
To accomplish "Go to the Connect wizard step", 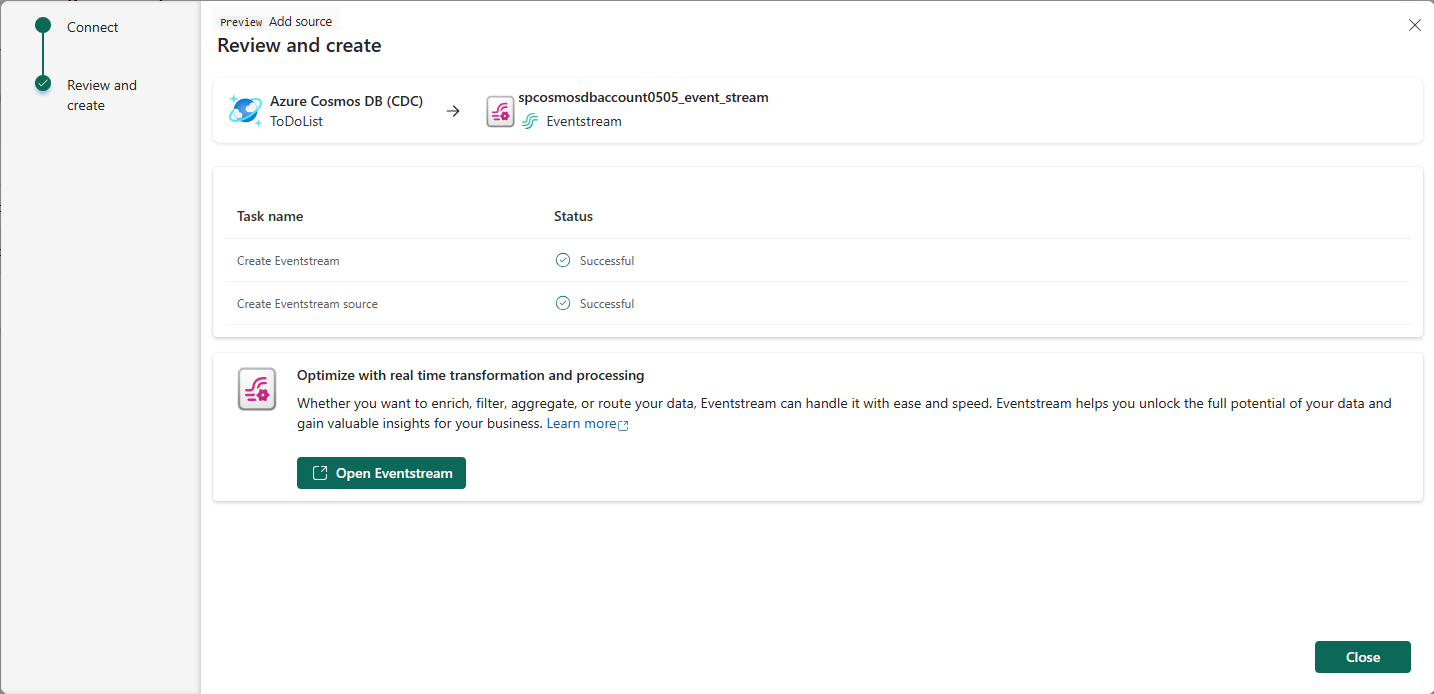I will [x=92, y=27].
